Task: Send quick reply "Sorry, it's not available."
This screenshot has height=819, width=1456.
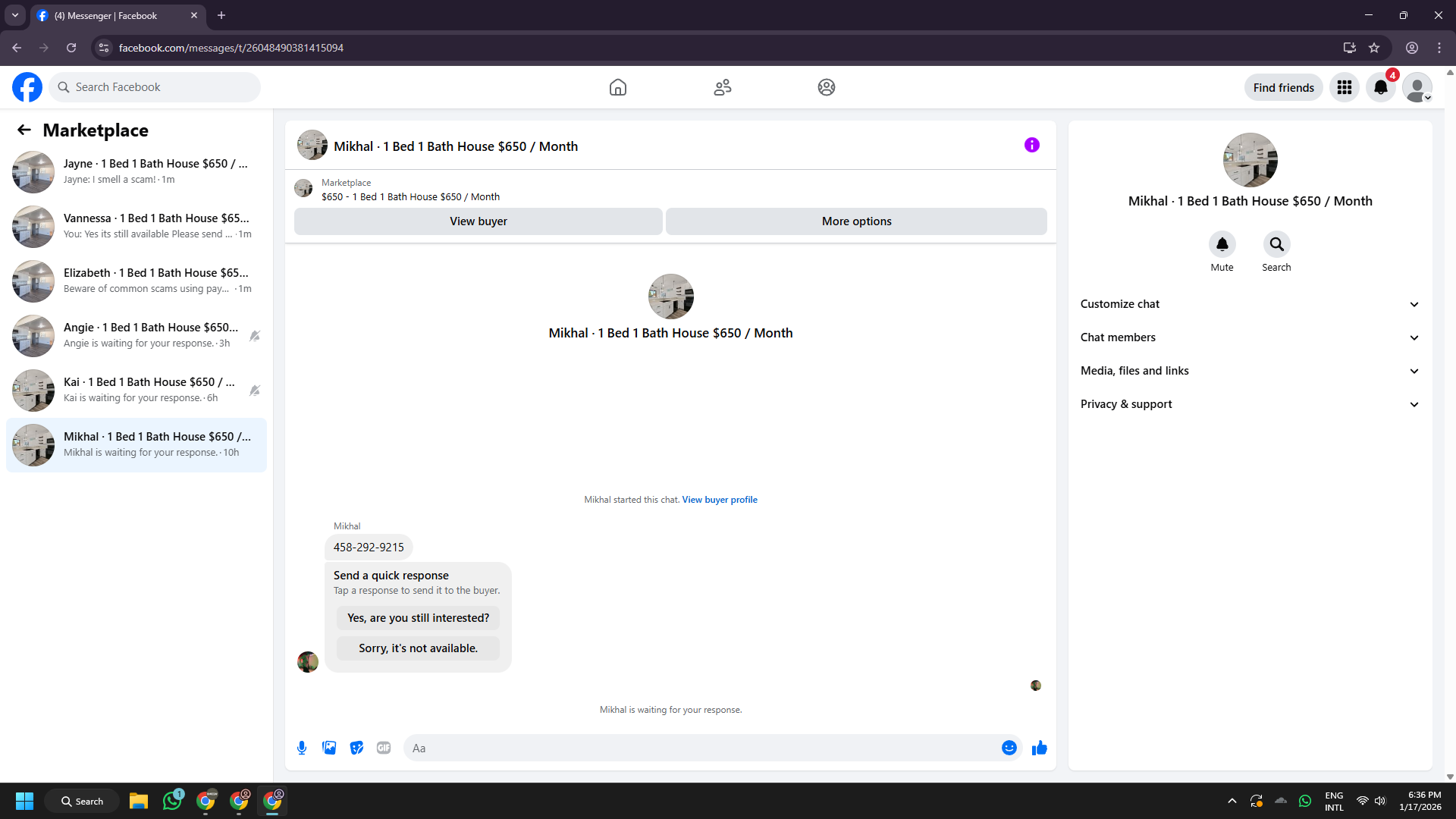Action: [x=418, y=648]
